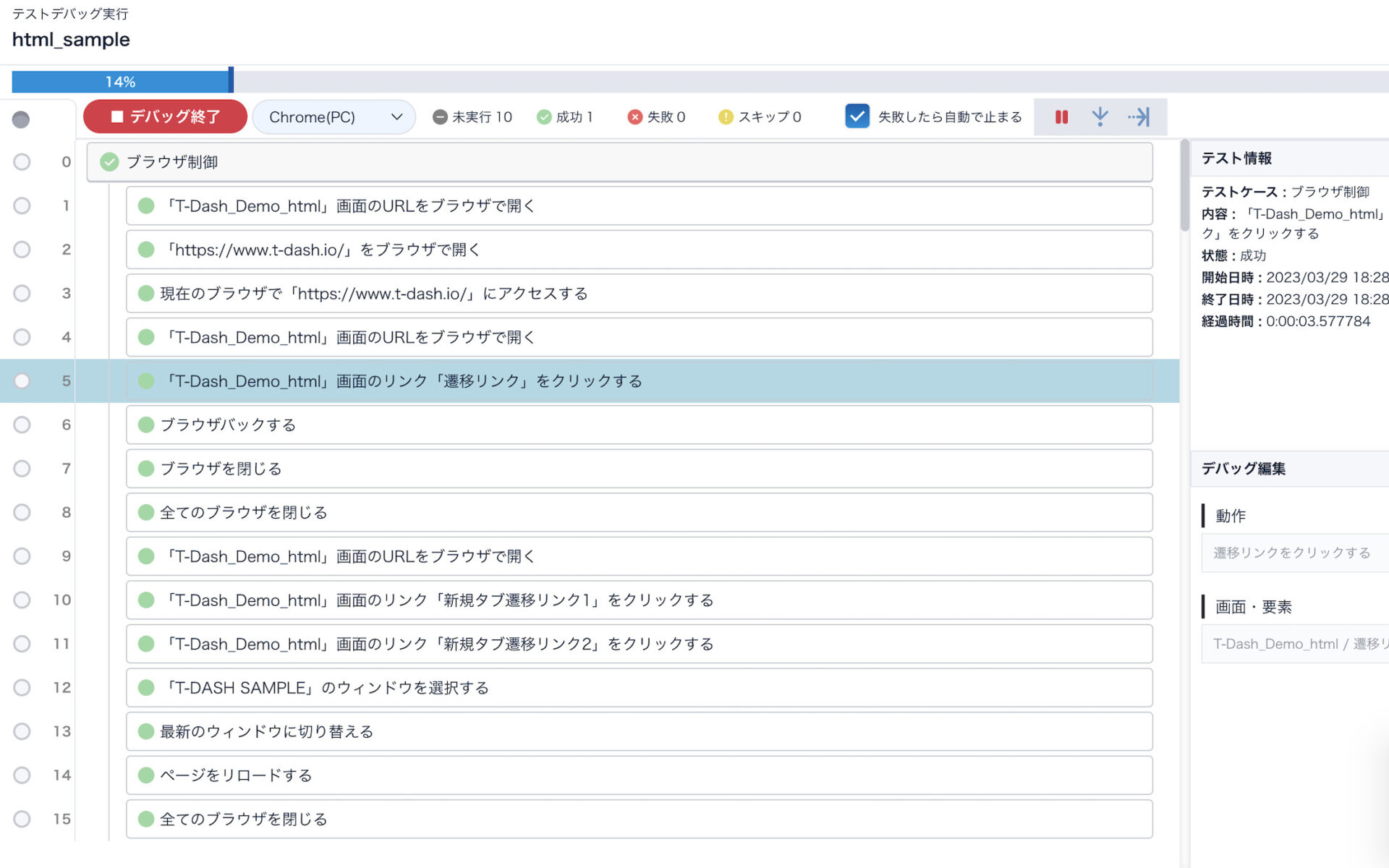1389x868 pixels.
Task: Toggle 失敗したら自動で止まる checkbox
Action: [x=857, y=116]
